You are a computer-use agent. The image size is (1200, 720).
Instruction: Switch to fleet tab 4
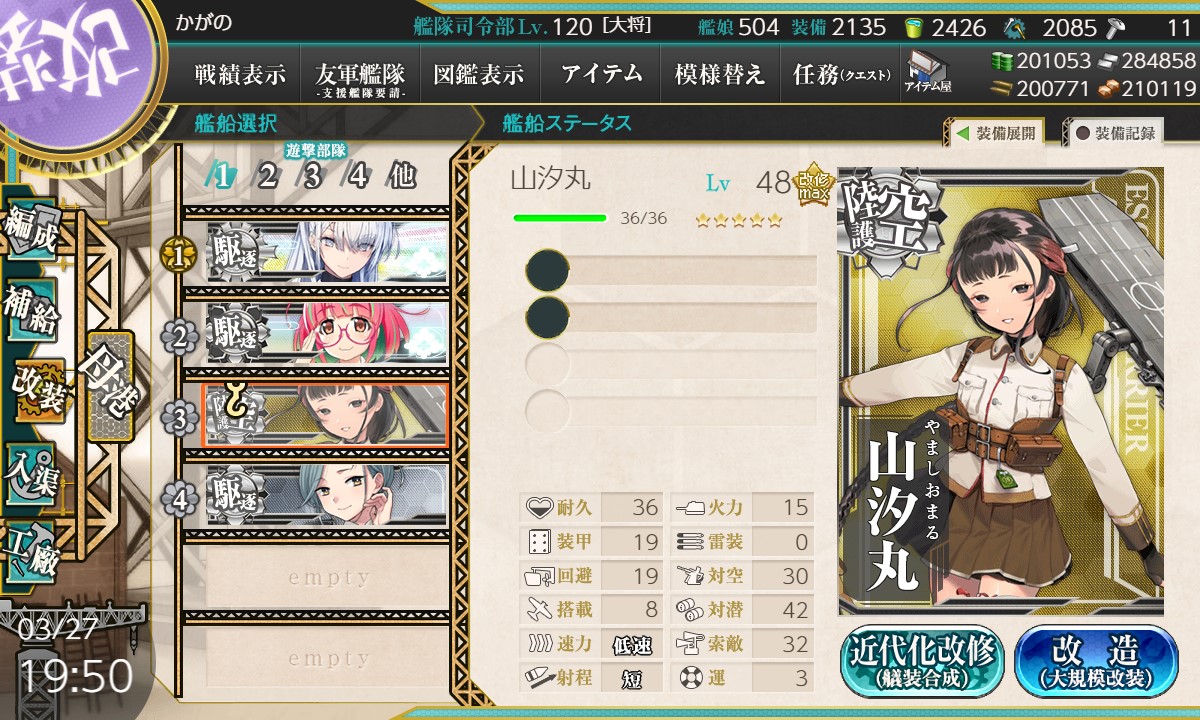[x=358, y=176]
